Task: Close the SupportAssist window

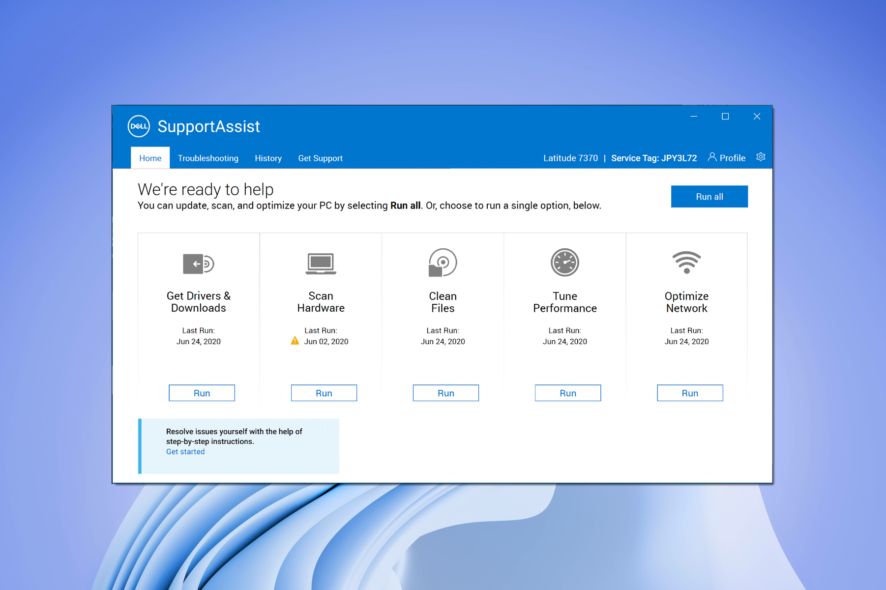Action: tap(757, 116)
